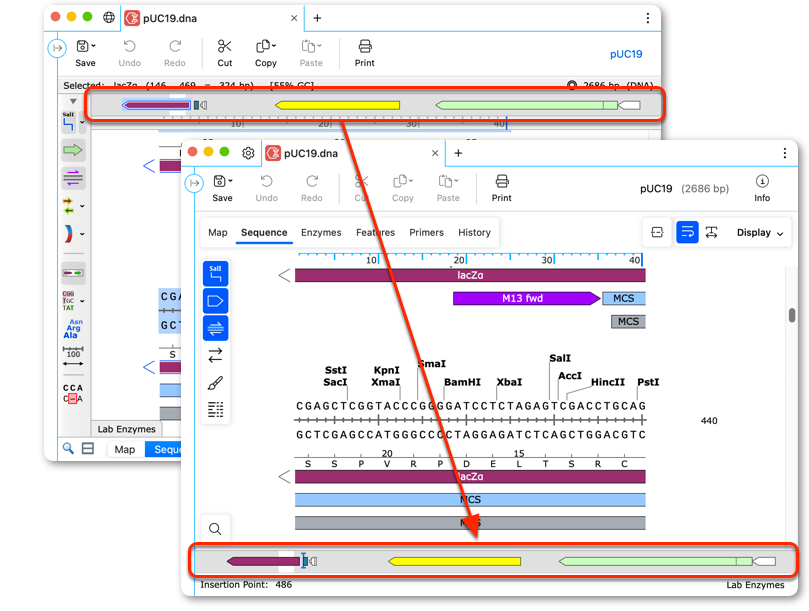Click the sequence format lines icon
This screenshot has height=611, width=809.
tap(216, 410)
